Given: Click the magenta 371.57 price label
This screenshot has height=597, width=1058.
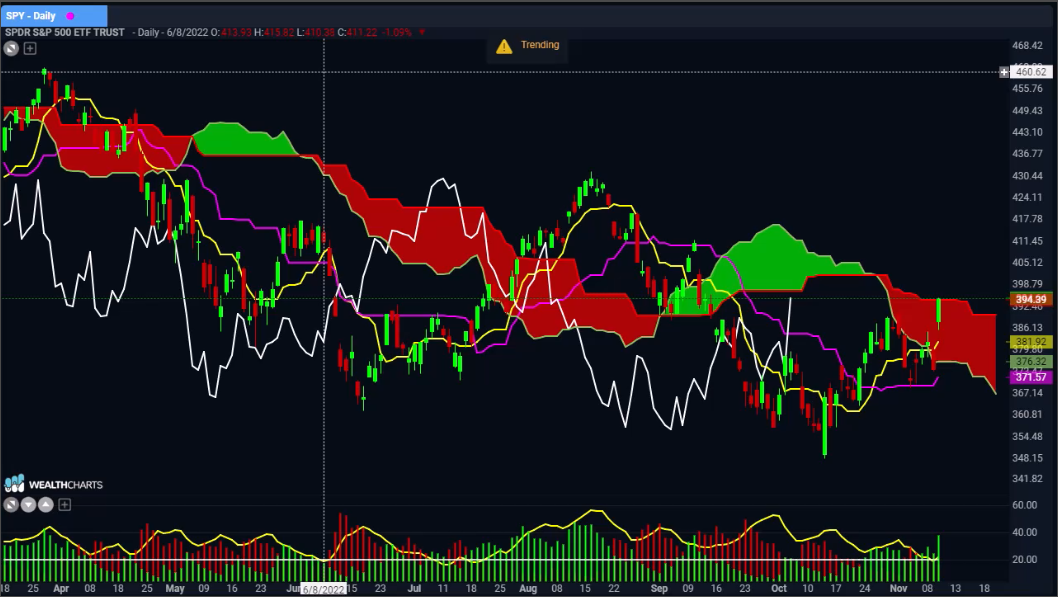Looking at the screenshot, I should coord(1030,377).
